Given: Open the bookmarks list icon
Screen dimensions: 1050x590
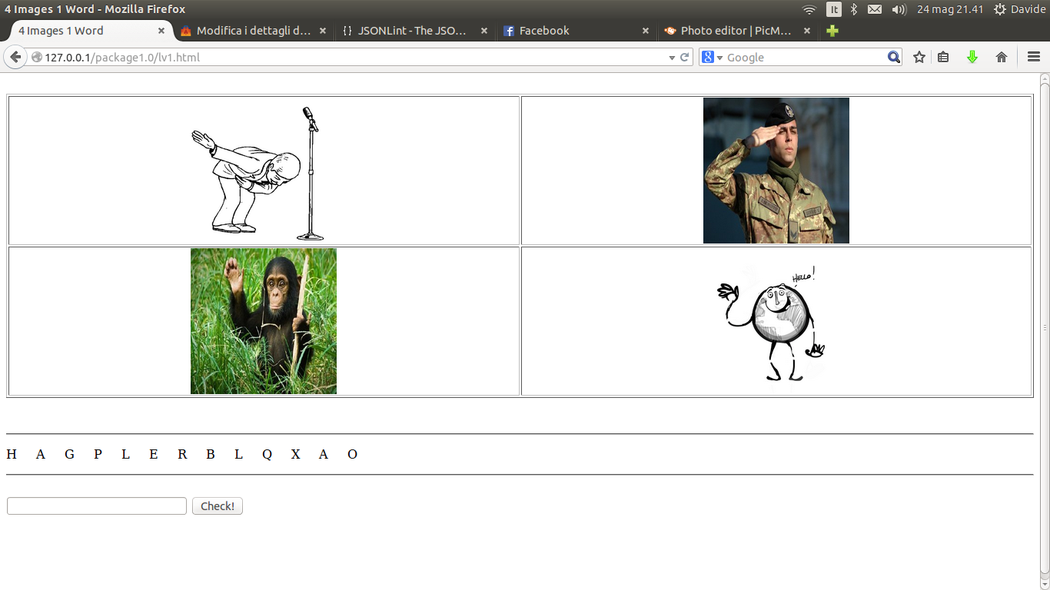Looking at the screenshot, I should (x=943, y=57).
